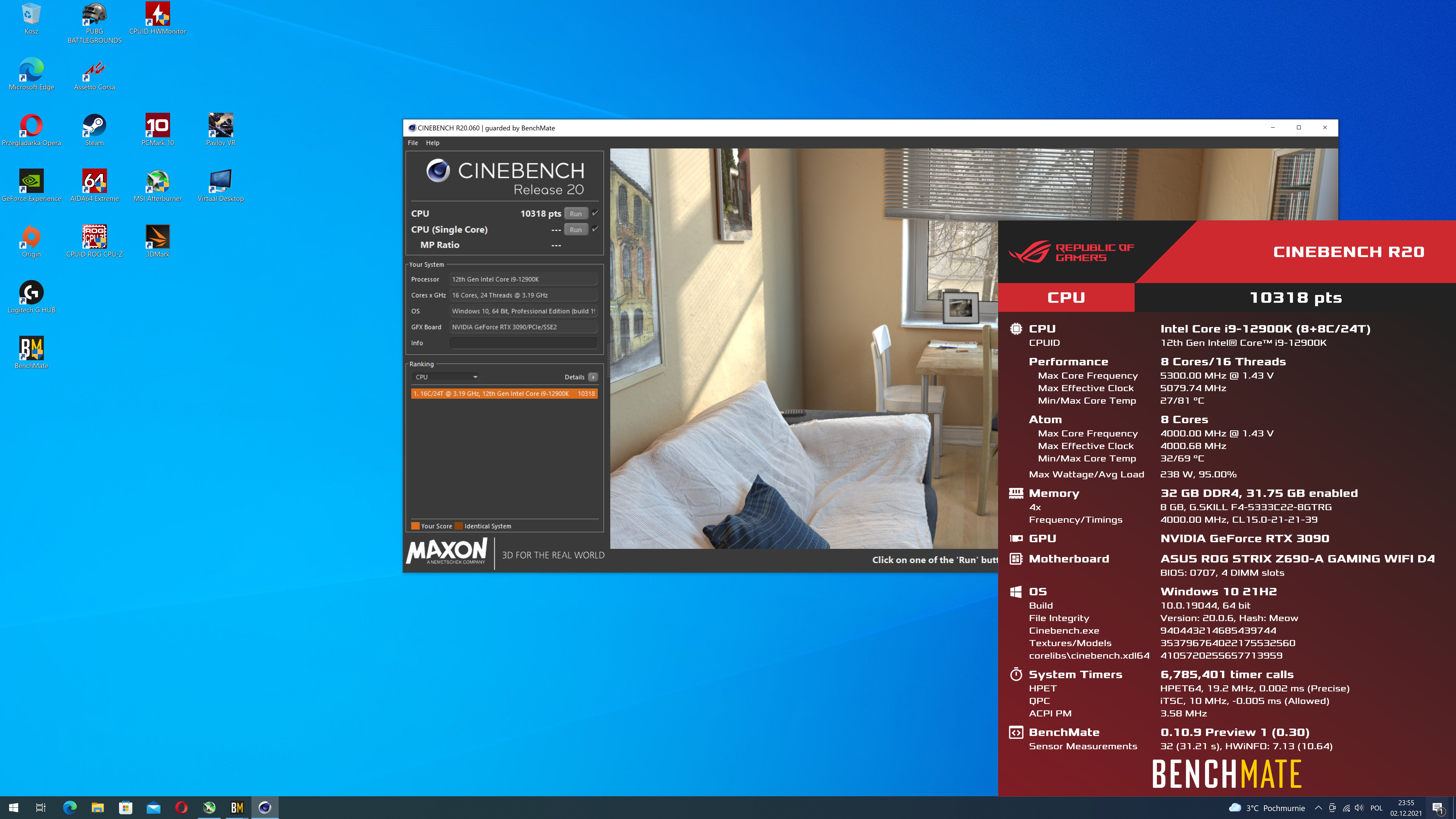Click the Processor field value

[523, 279]
